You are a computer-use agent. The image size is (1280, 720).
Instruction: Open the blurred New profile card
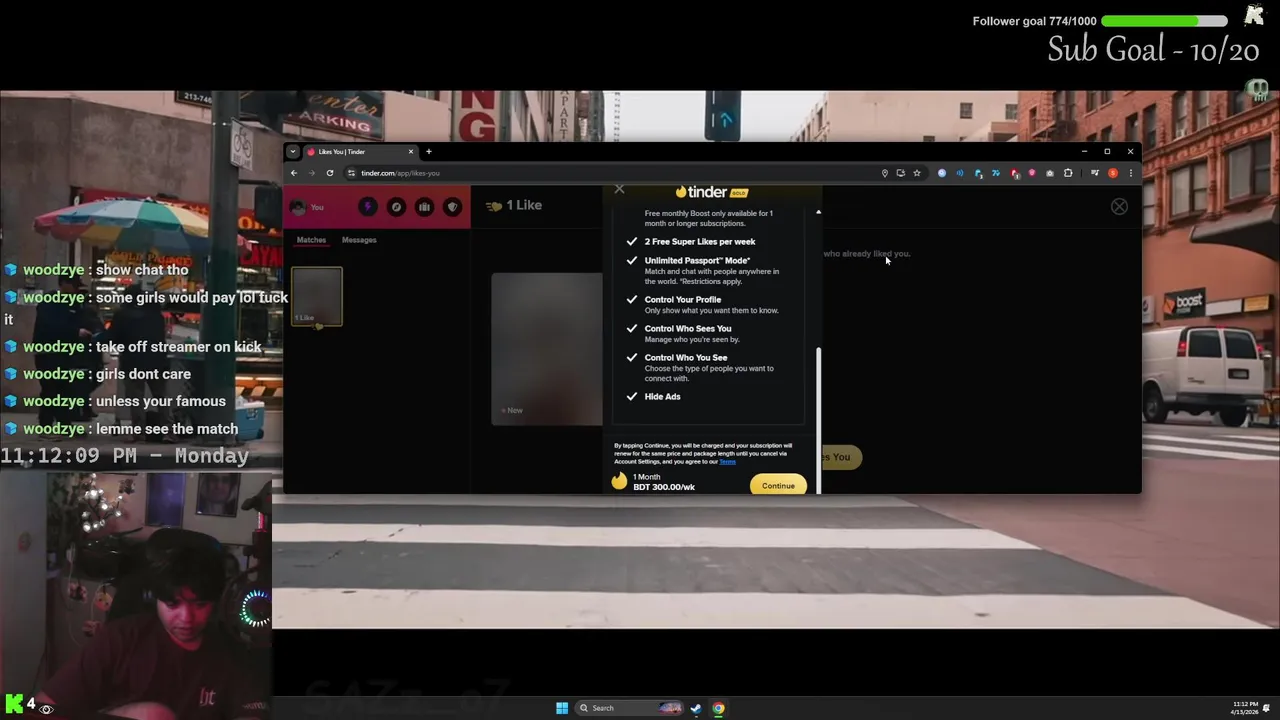tap(547, 349)
